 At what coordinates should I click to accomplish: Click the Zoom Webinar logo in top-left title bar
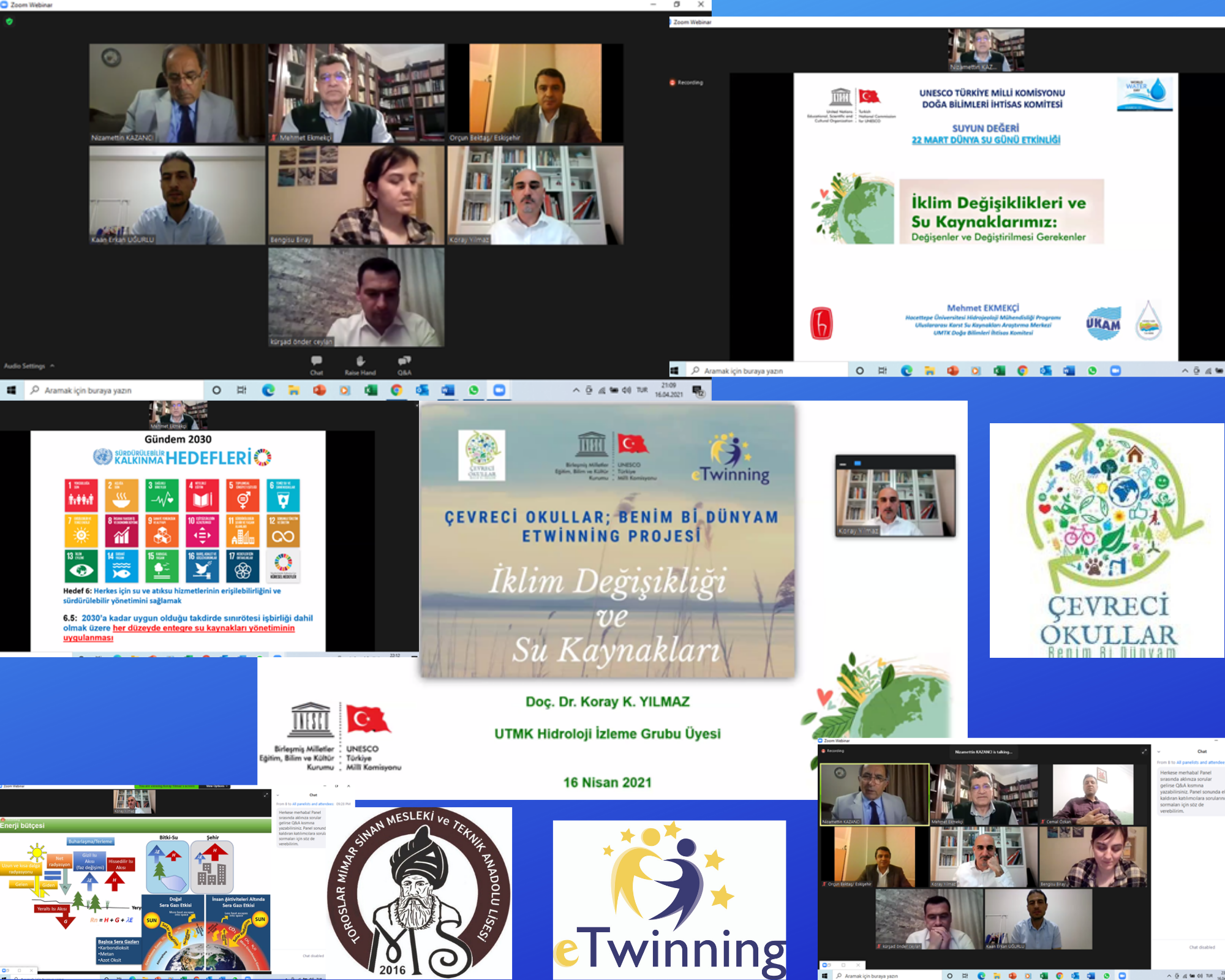[x=5, y=4]
